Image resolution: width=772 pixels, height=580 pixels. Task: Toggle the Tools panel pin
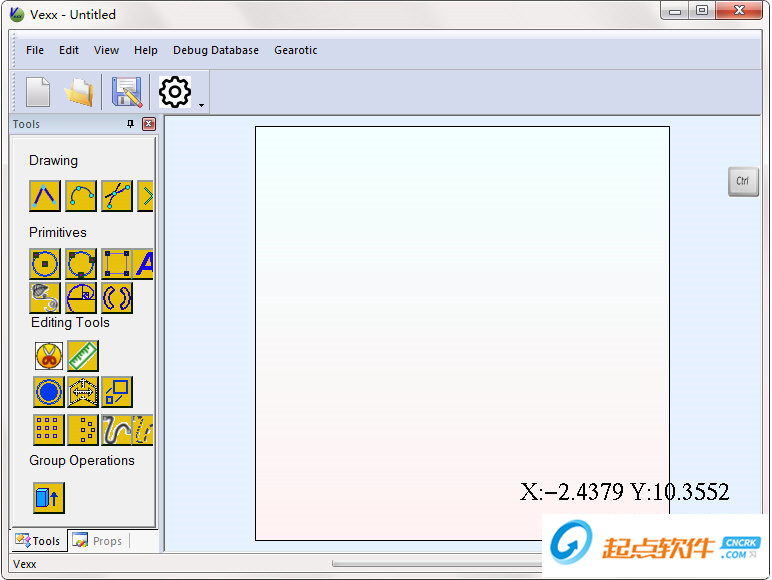[x=130, y=124]
